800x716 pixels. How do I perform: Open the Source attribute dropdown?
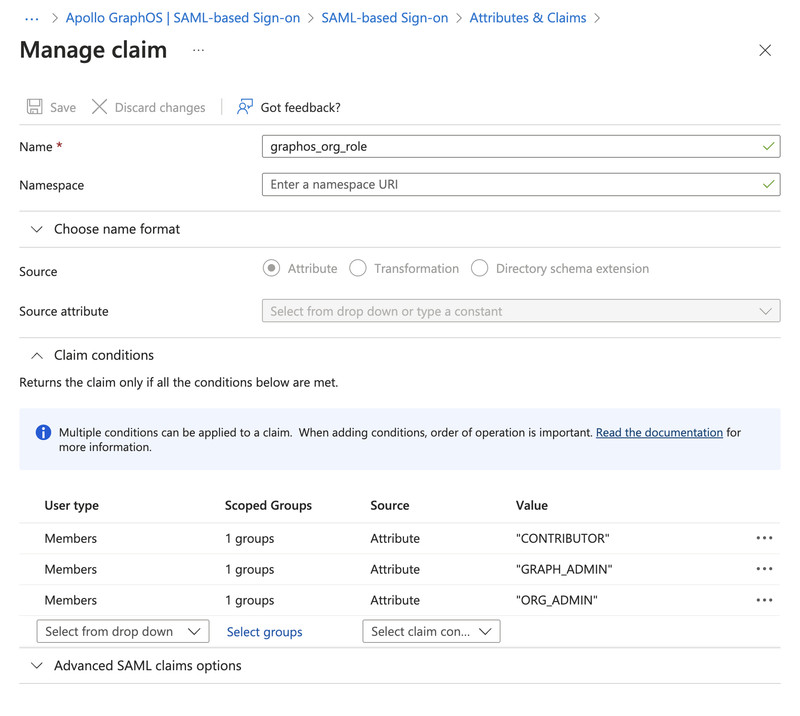[521, 311]
